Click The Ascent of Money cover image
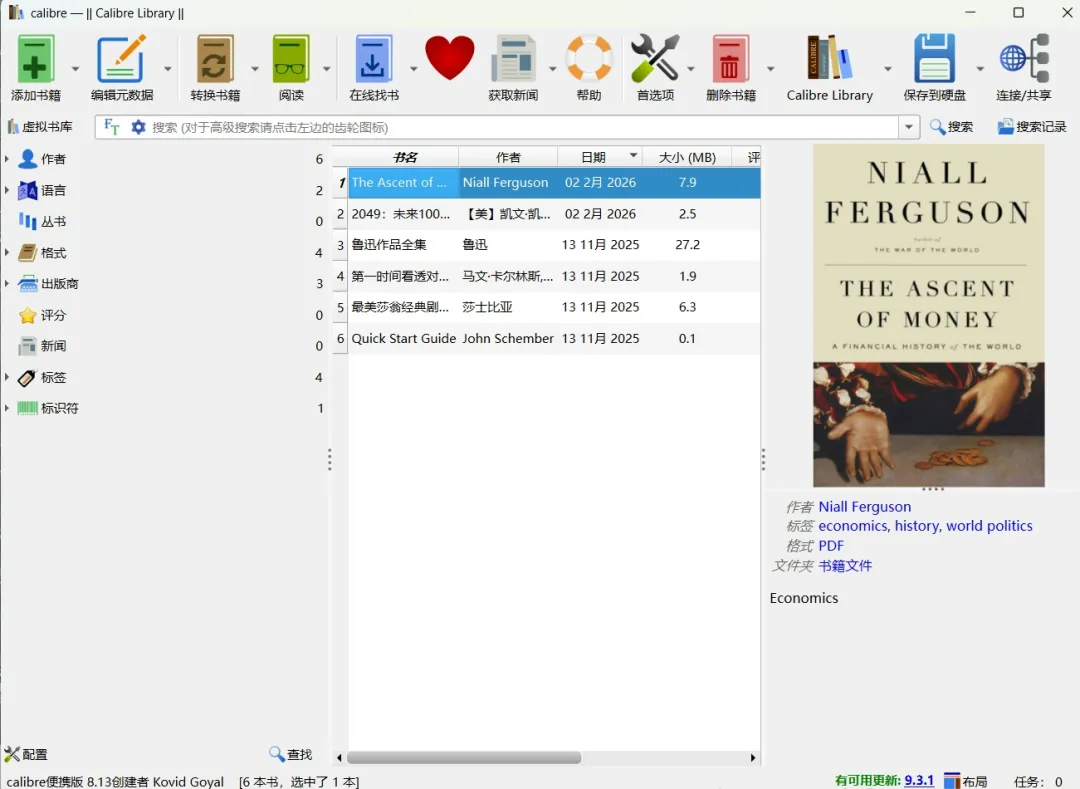Viewport: 1080px width, 789px height. click(928, 315)
